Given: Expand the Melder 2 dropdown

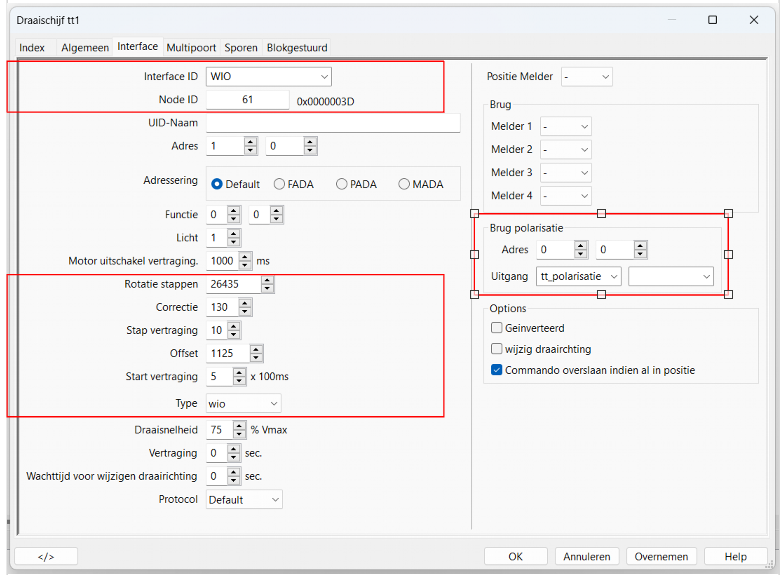Looking at the screenshot, I should (x=566, y=149).
